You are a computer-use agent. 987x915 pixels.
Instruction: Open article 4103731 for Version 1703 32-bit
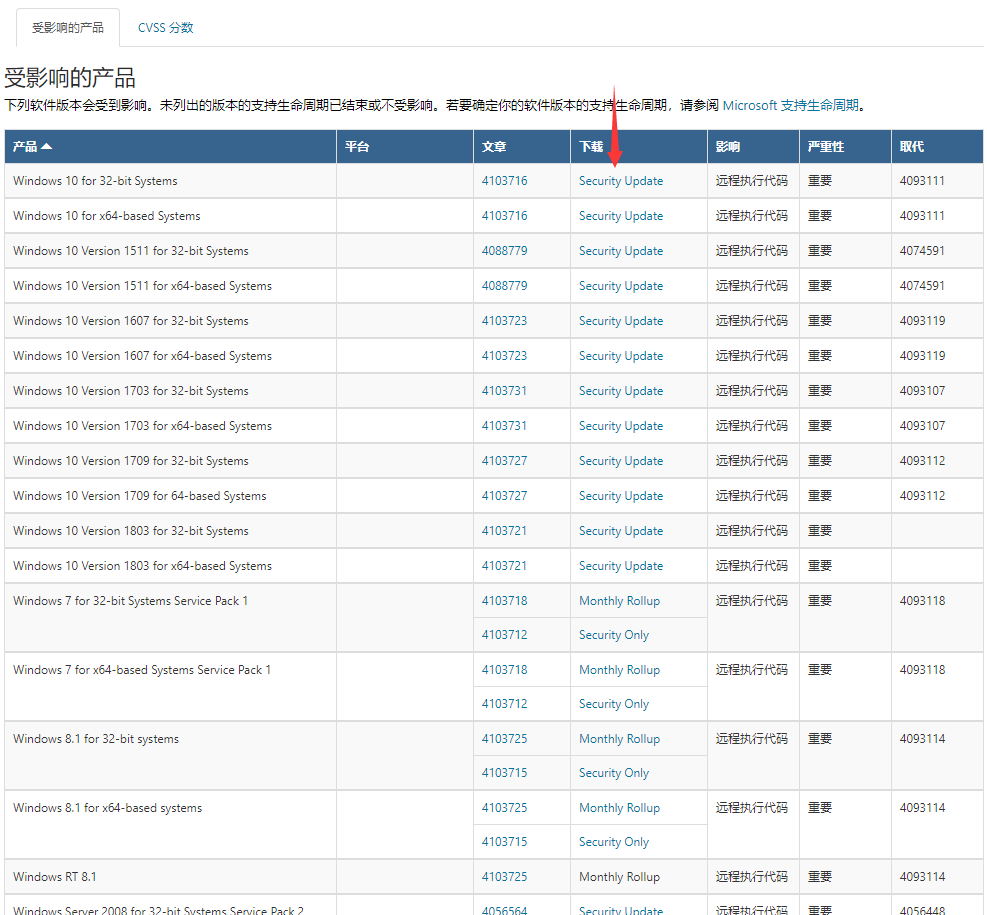tap(504, 391)
